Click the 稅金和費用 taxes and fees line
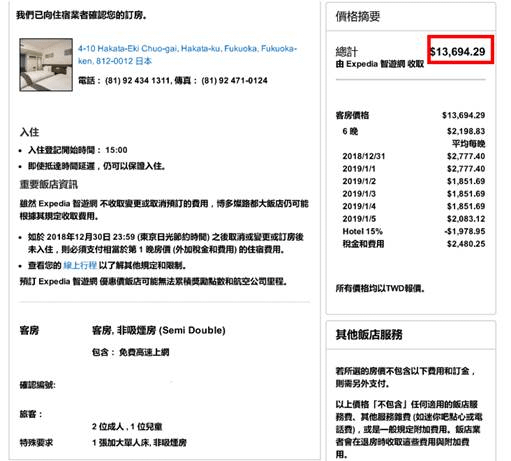The width and height of the screenshot is (511, 461). (413, 244)
